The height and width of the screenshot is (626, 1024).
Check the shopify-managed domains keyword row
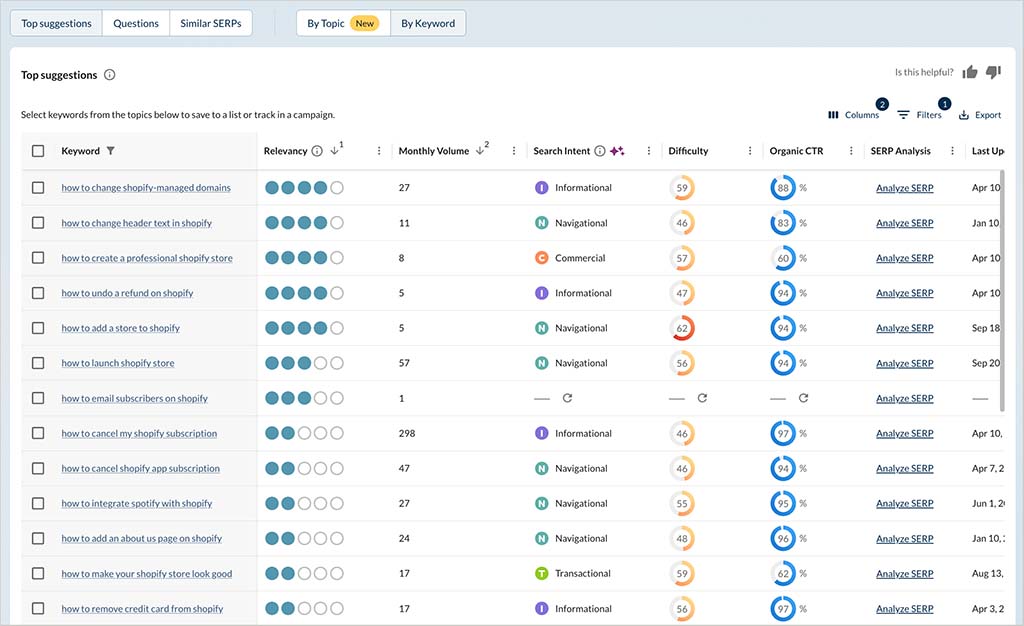click(38, 187)
